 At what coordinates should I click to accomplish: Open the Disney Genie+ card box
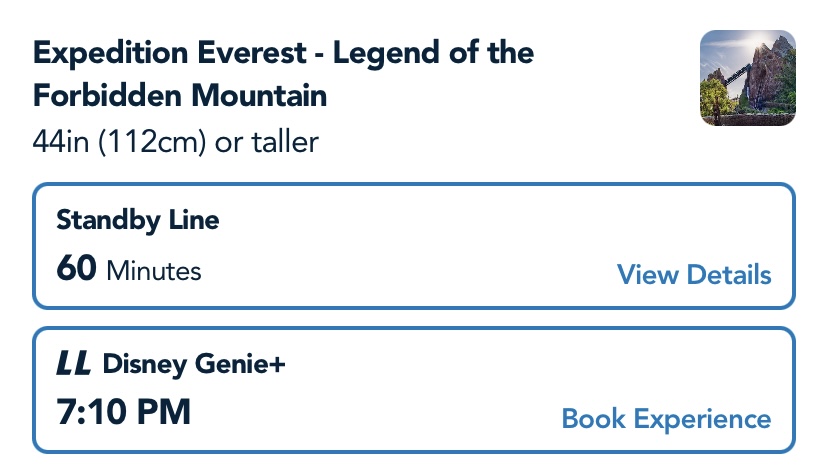tap(414, 390)
